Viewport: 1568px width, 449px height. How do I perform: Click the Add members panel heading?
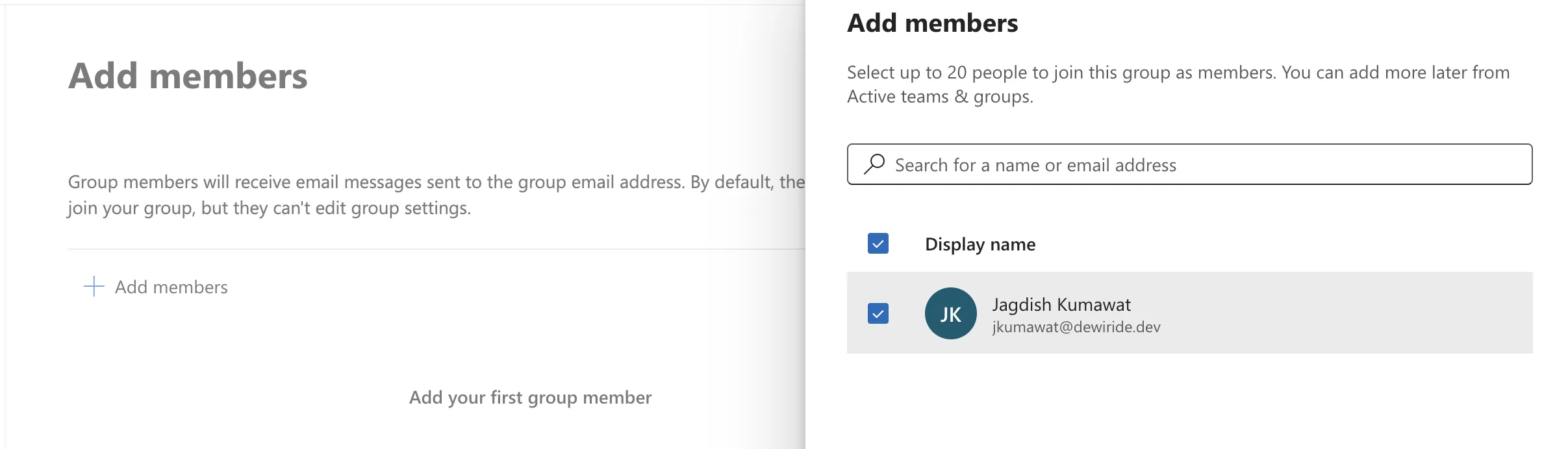click(933, 23)
